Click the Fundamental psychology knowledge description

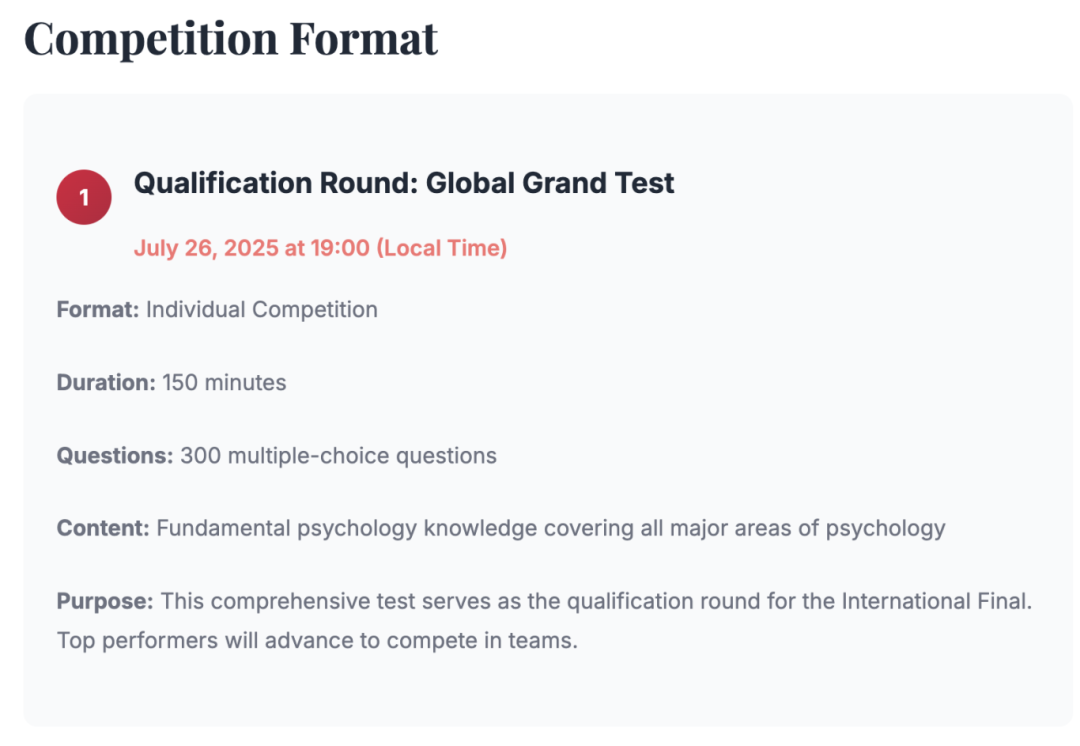pos(550,528)
